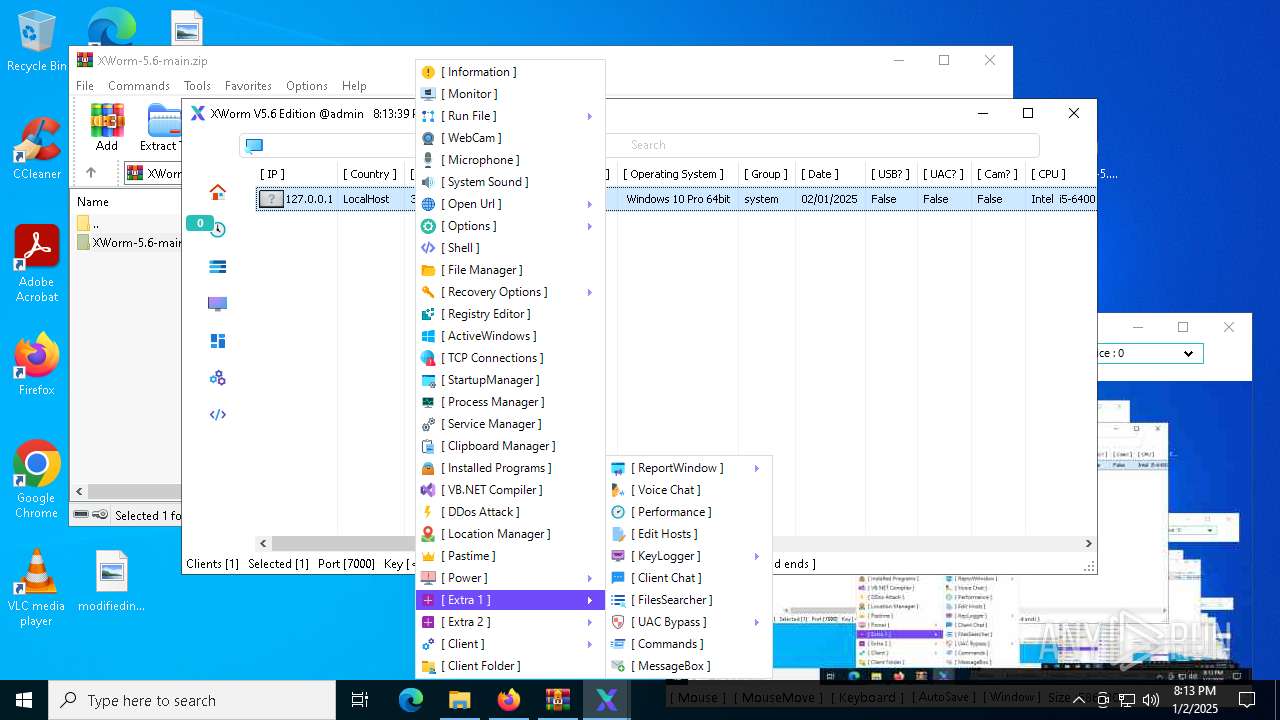Click the XWorm stacked list sidebar icon
This screenshot has height=720, width=1280.
pyautogui.click(x=217, y=267)
